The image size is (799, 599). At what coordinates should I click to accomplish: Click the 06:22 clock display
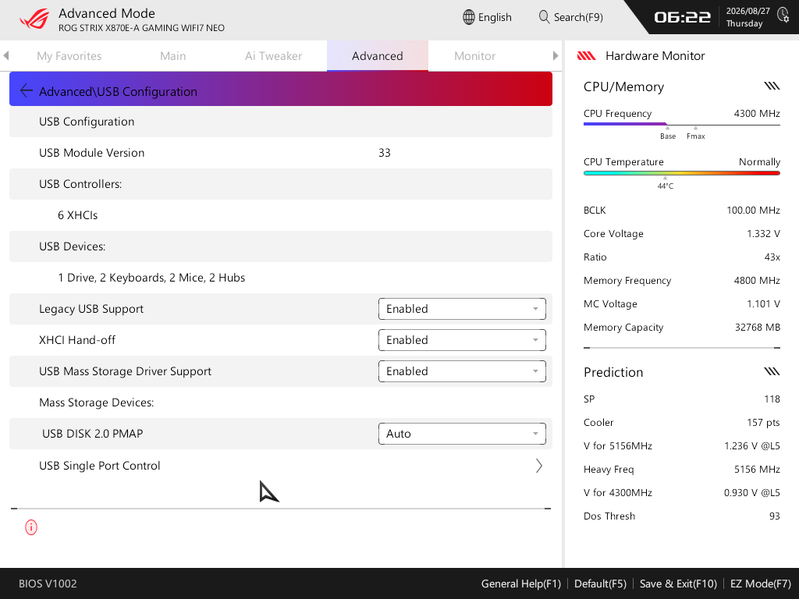(682, 17)
